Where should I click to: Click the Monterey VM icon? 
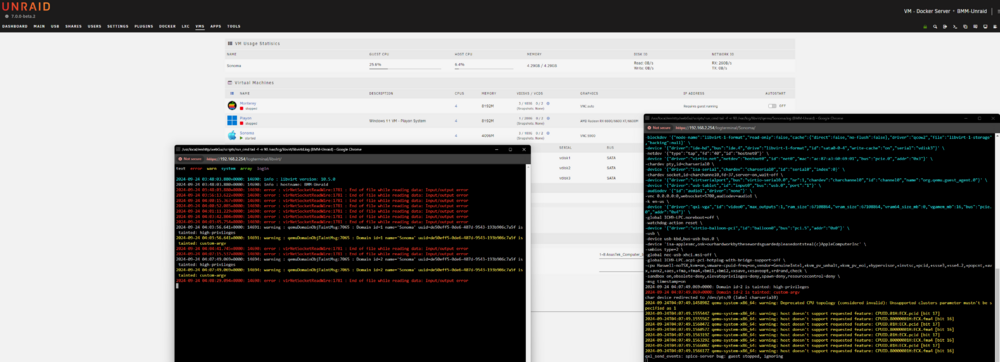click(x=232, y=105)
